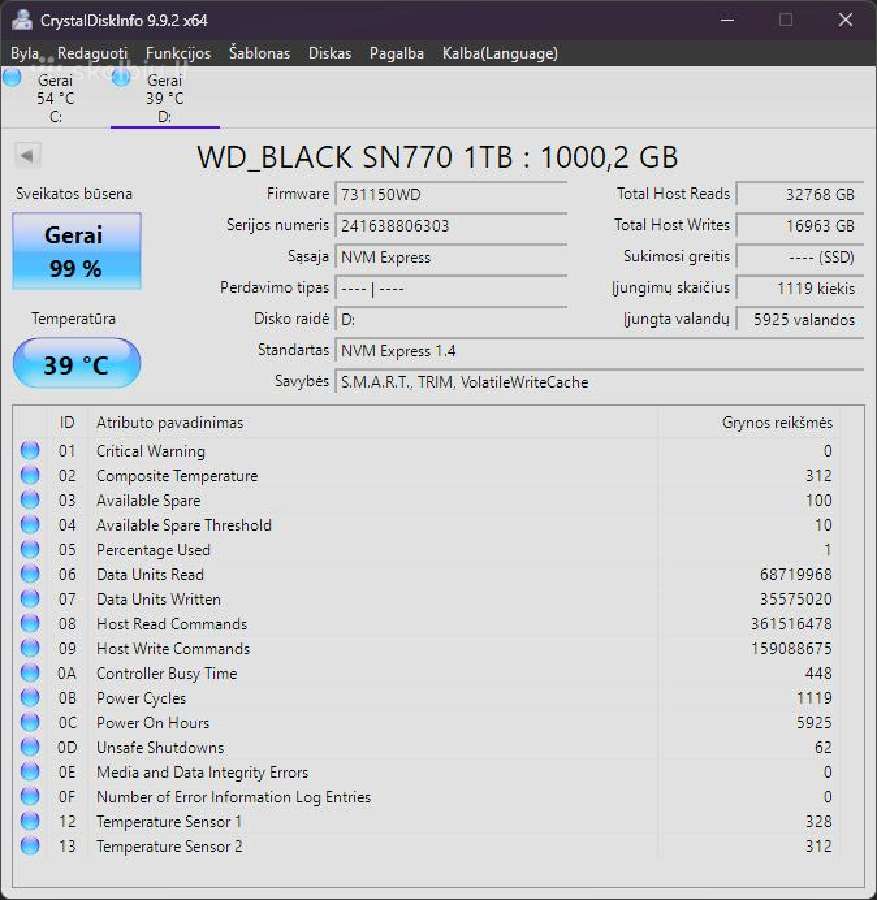Click the serial number field 241638806303
This screenshot has height=900, width=877.
(451, 226)
